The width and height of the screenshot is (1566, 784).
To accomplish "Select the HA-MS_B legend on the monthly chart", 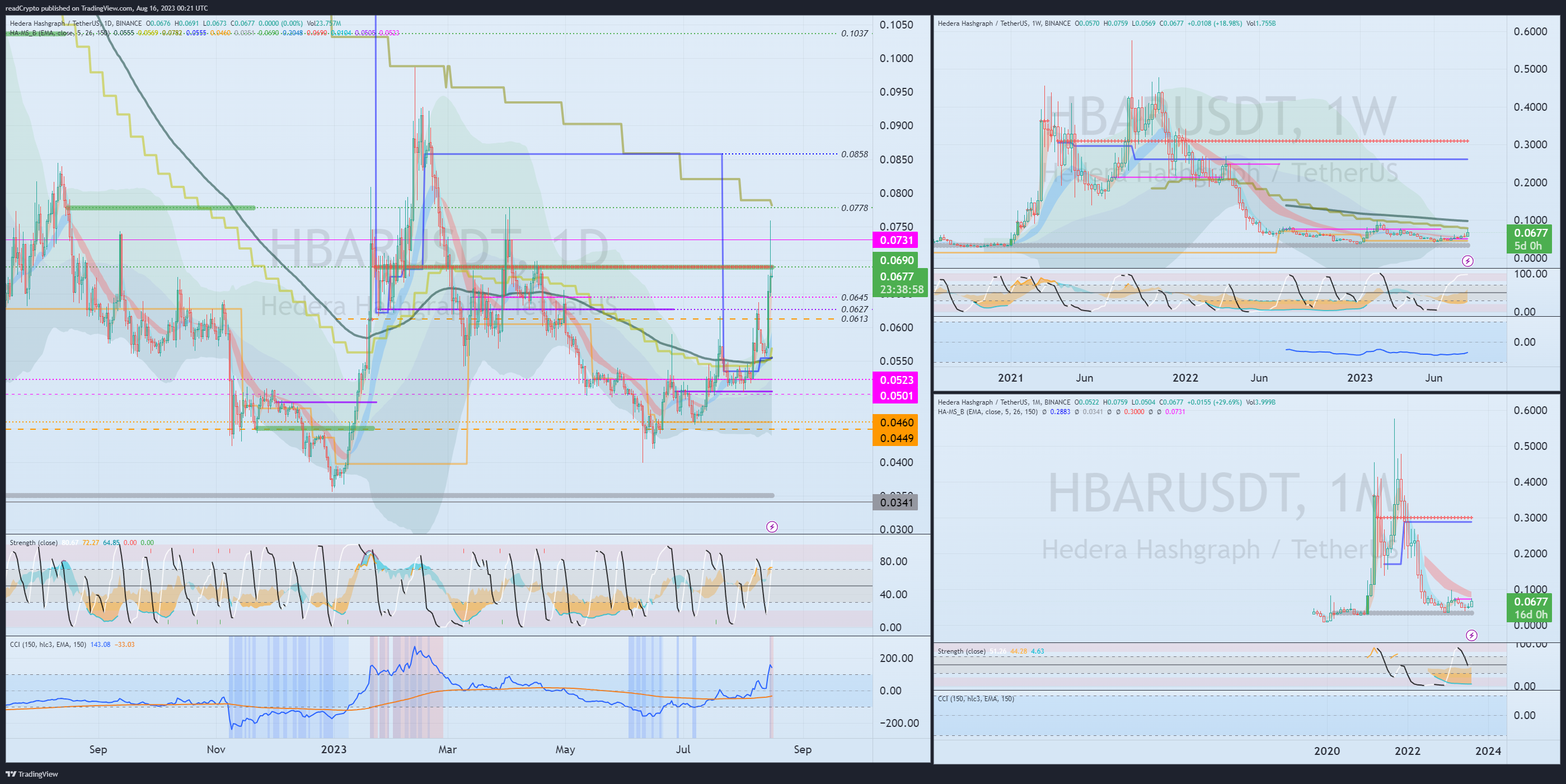I will [987, 412].
